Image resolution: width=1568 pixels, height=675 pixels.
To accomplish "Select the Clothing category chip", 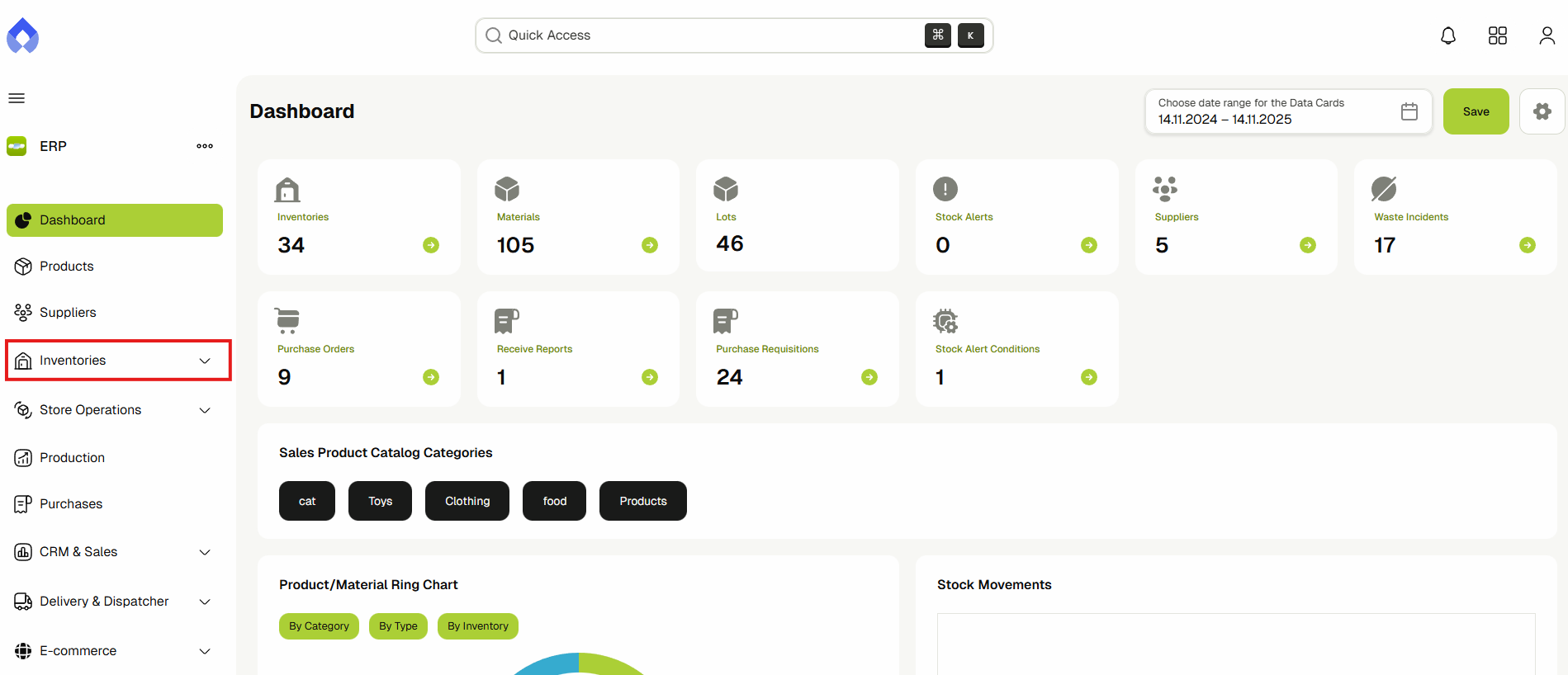I will pos(467,501).
